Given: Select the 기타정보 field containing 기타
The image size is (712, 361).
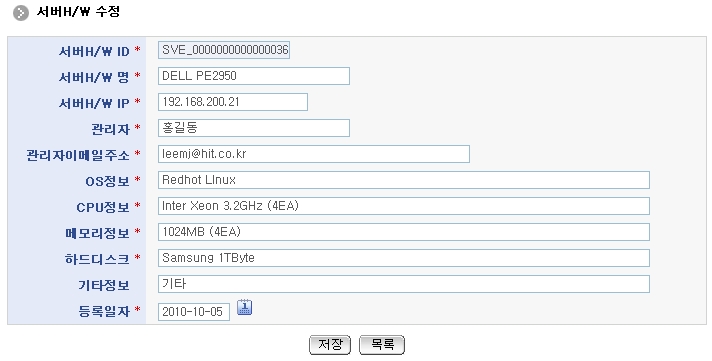Looking at the screenshot, I should pyautogui.click(x=404, y=284).
